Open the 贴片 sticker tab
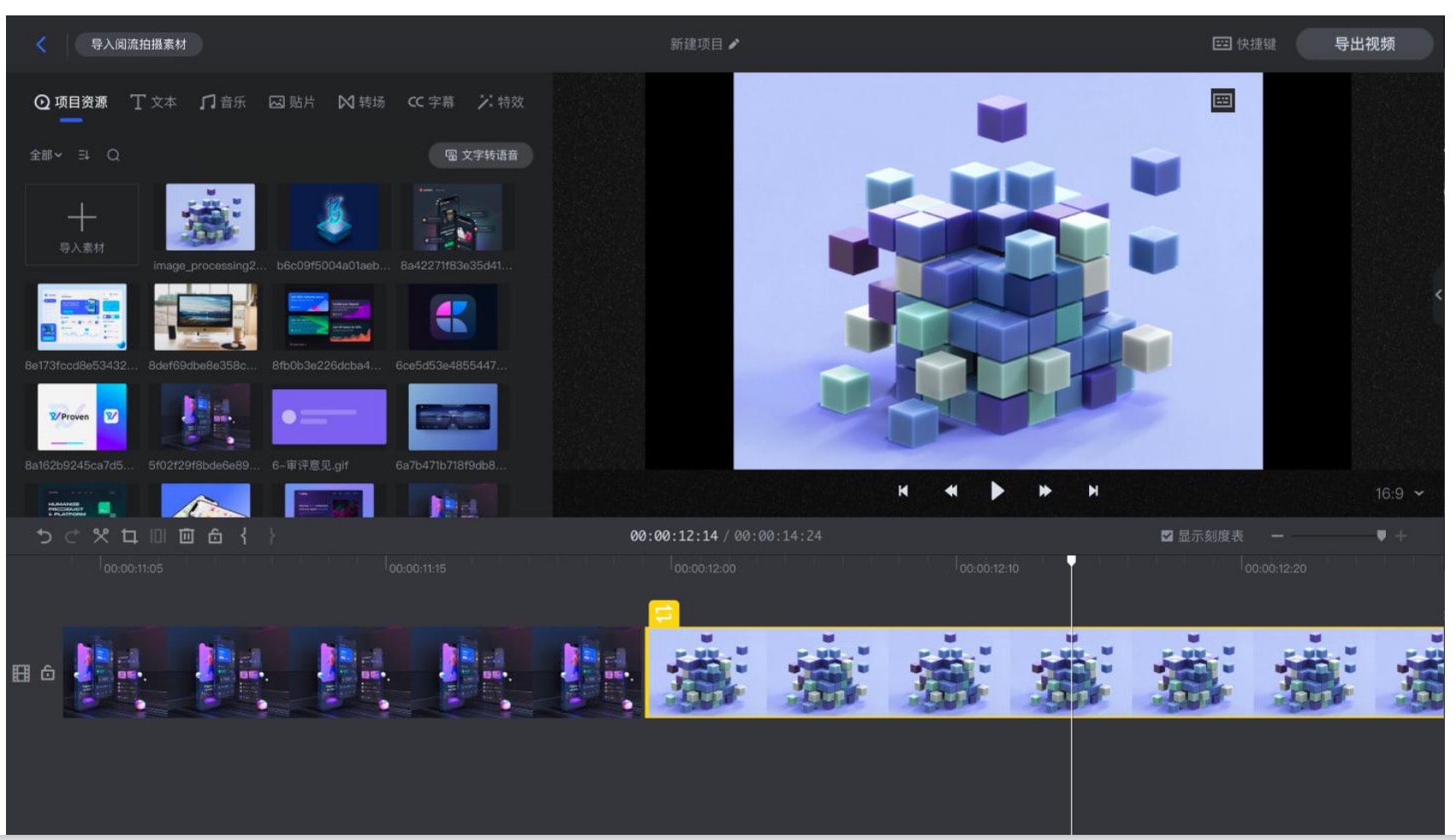Screen dimensions: 1456x840 [x=292, y=102]
